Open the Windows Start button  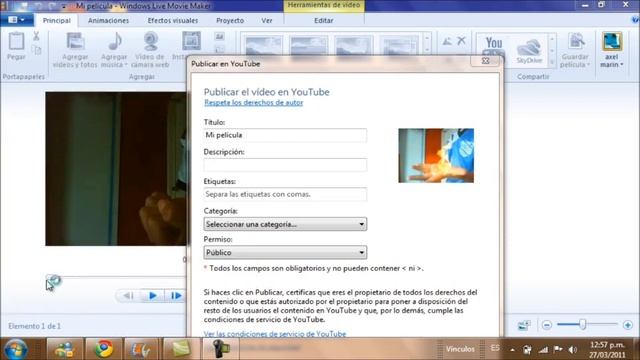[x=16, y=349]
